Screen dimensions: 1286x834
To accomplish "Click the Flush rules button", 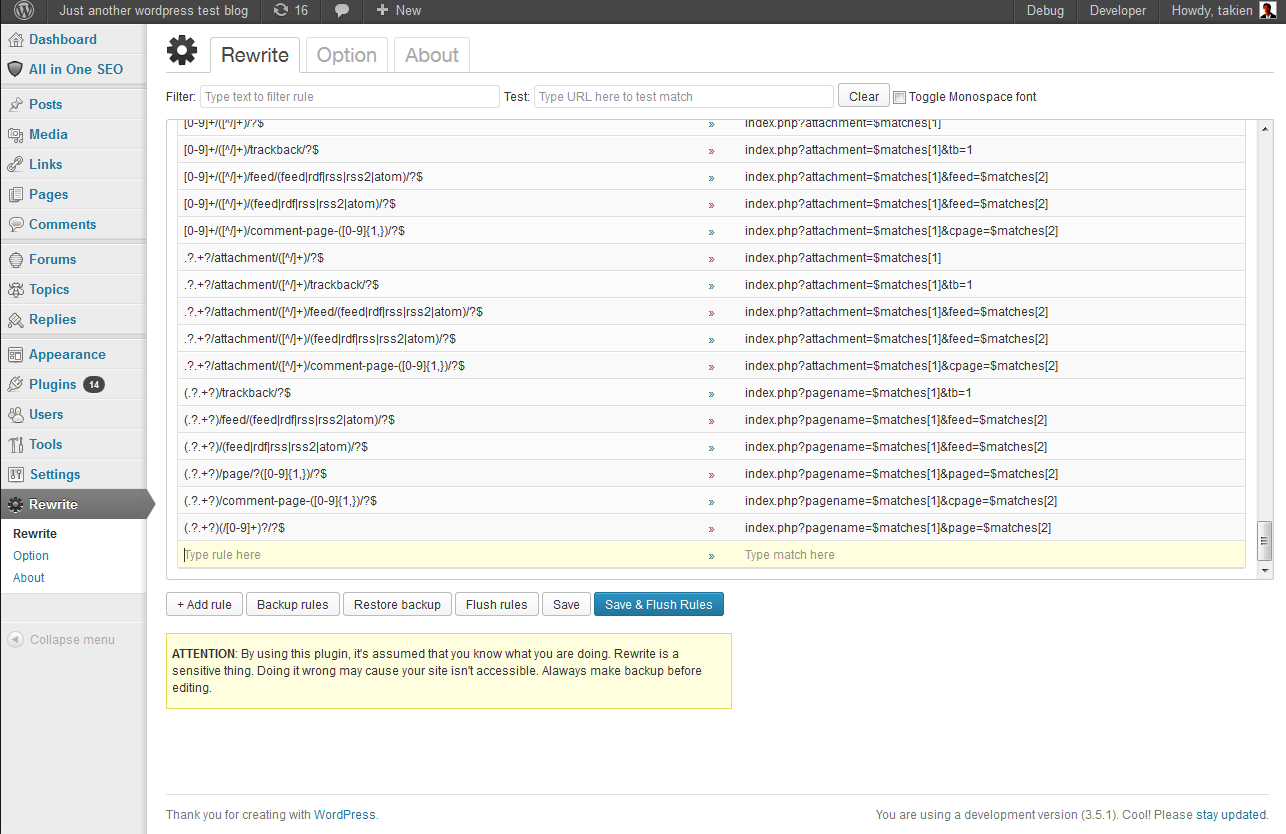I will tap(496, 605).
